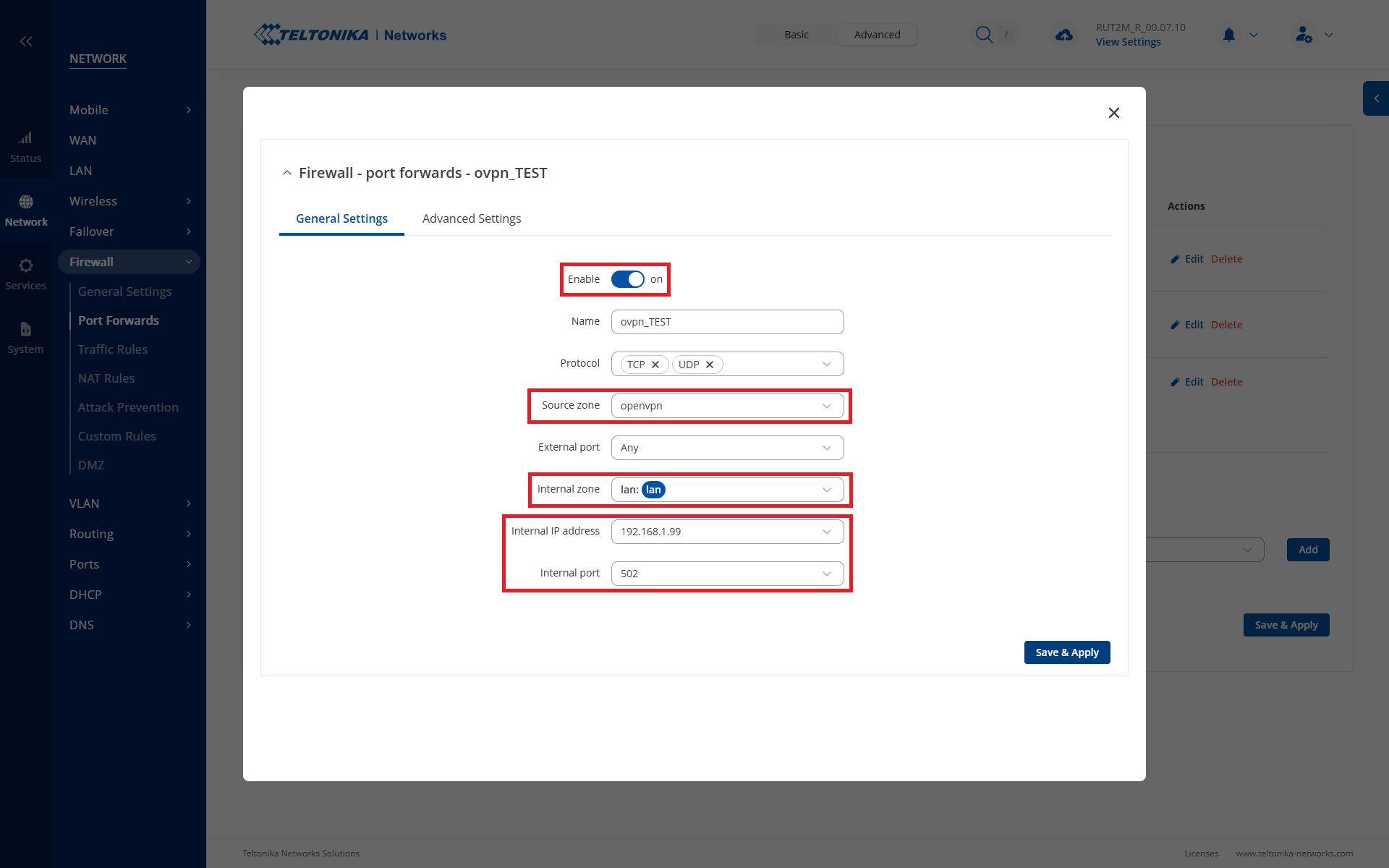This screenshot has width=1389, height=868.
Task: Collapse the sidebar with double-chevron icon
Action: pos(26,41)
